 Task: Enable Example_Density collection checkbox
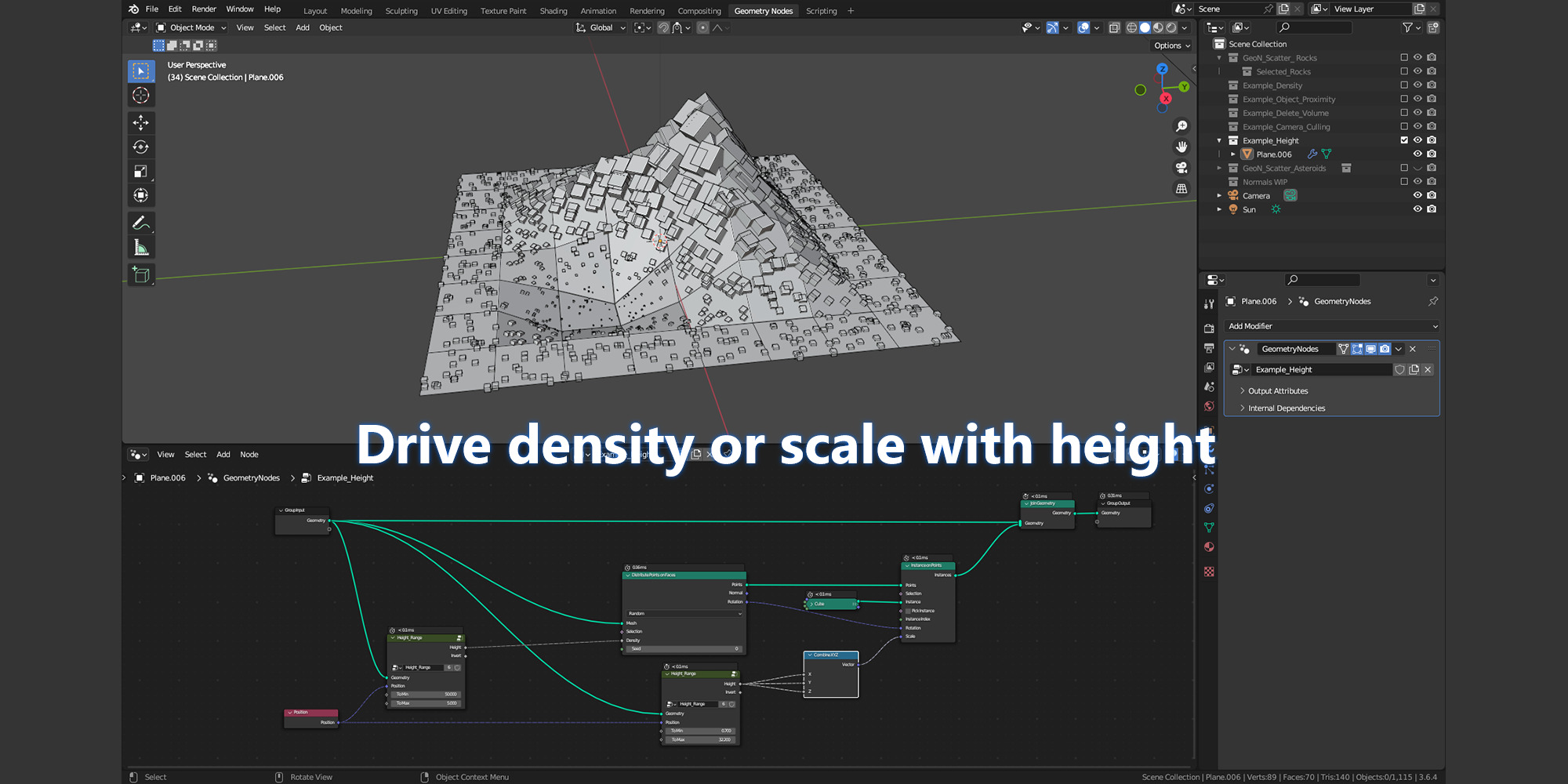pyautogui.click(x=1404, y=85)
